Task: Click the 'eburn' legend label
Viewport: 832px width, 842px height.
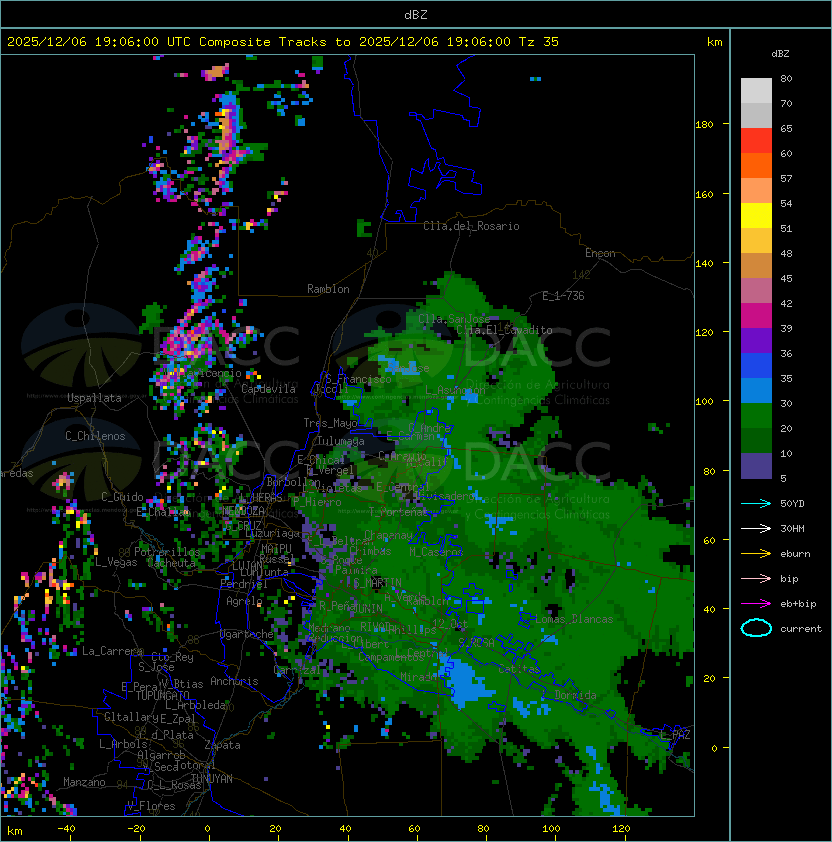Action: point(795,554)
